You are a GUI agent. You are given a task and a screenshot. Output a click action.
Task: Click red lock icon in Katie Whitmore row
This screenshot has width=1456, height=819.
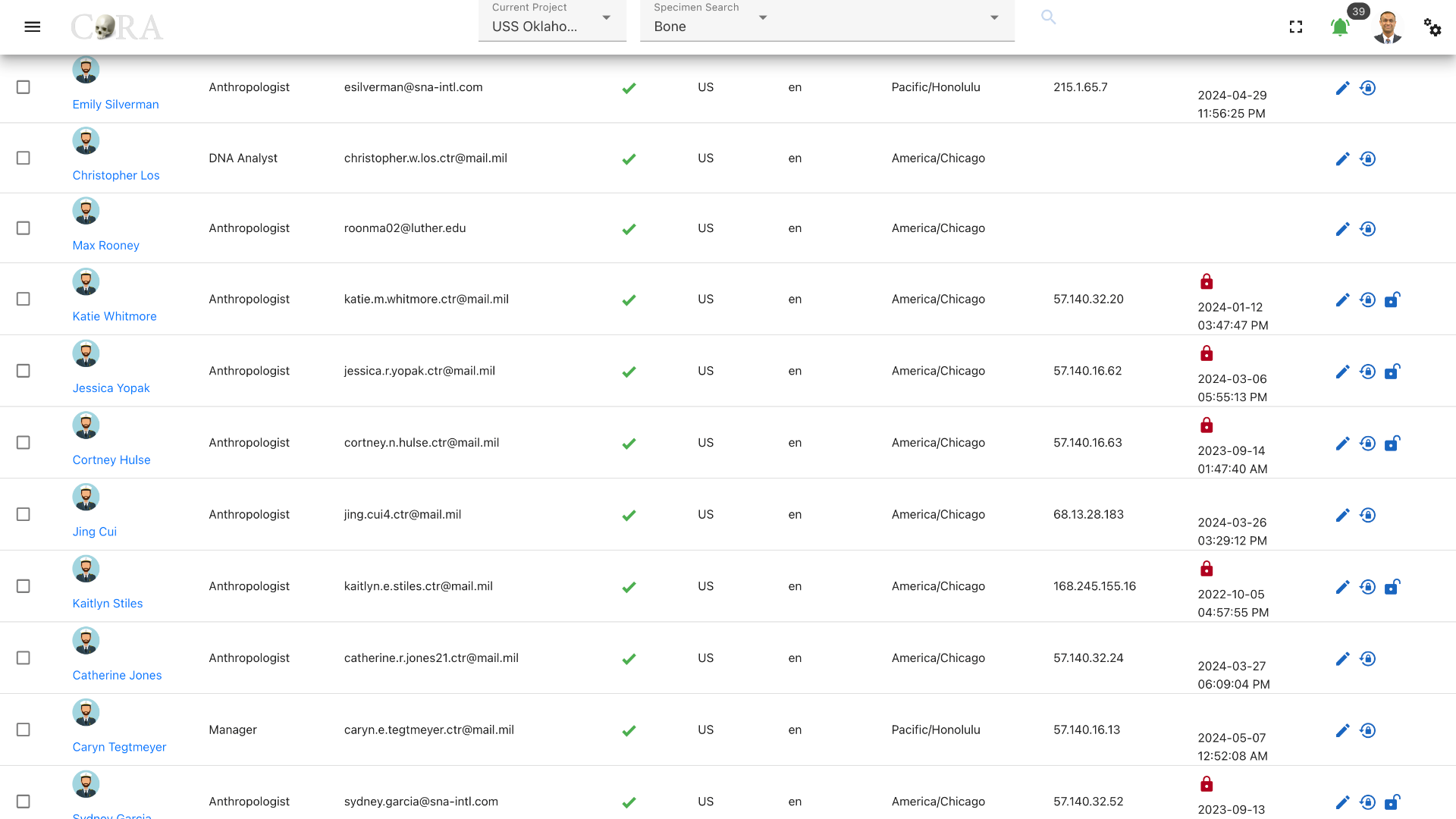click(x=1207, y=282)
